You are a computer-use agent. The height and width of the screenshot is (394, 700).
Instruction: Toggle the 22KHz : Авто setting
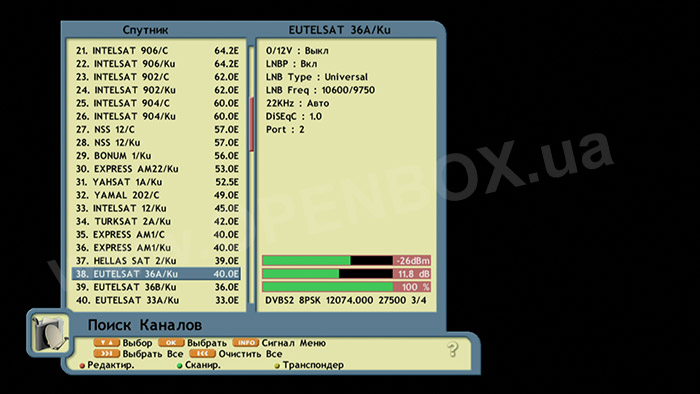[298, 103]
